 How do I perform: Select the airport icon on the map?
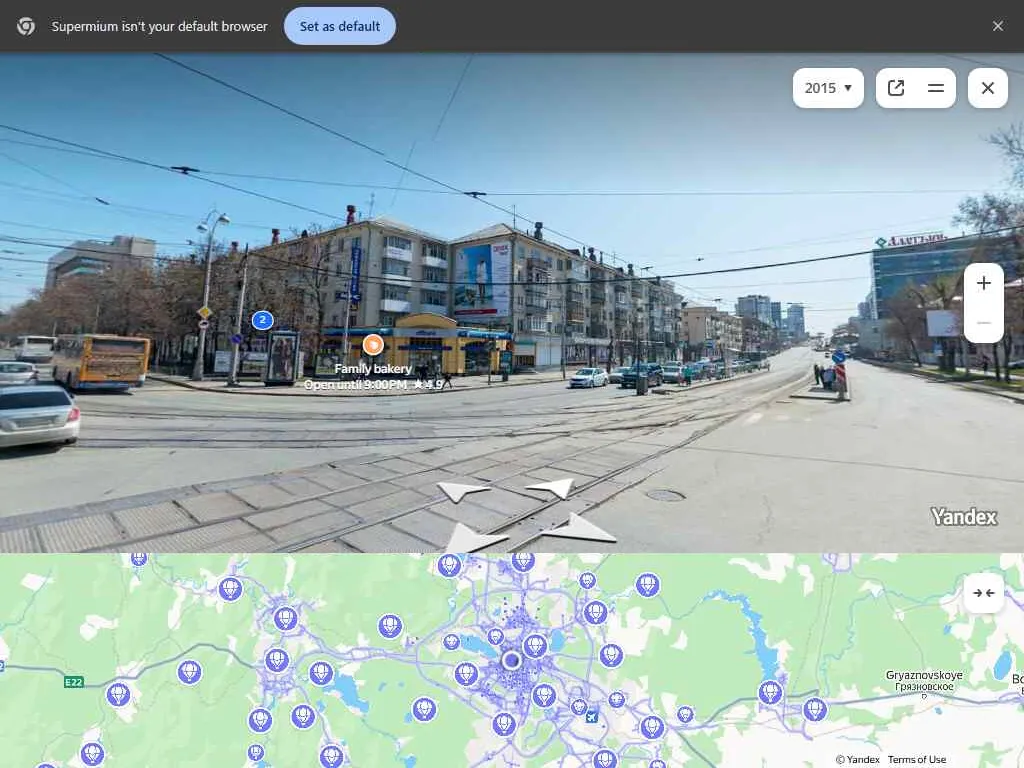pos(592,717)
